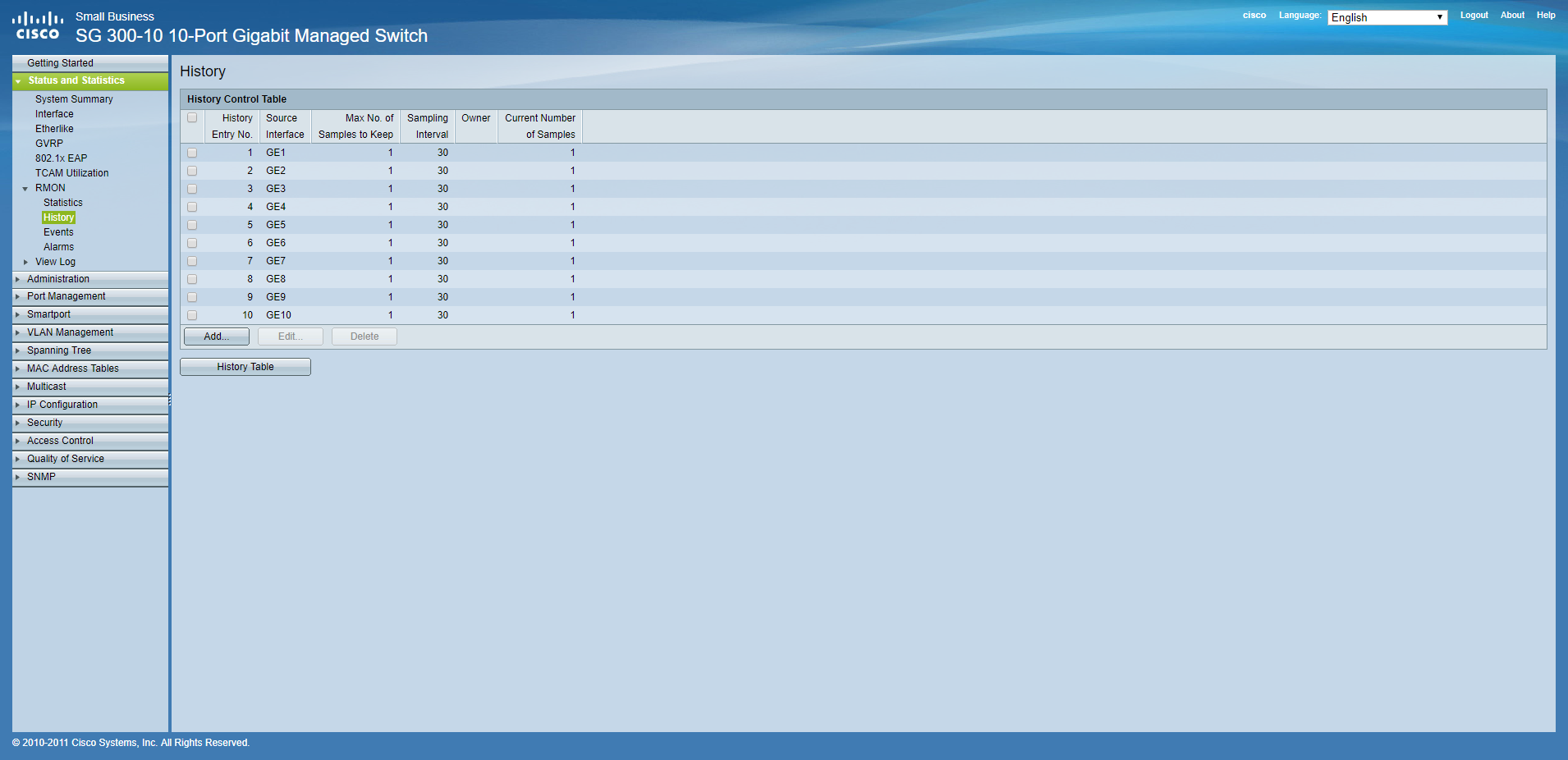Image resolution: width=1568 pixels, height=760 pixels.
Task: Tick the checkbox for GE1 history entry
Action: click(x=192, y=153)
